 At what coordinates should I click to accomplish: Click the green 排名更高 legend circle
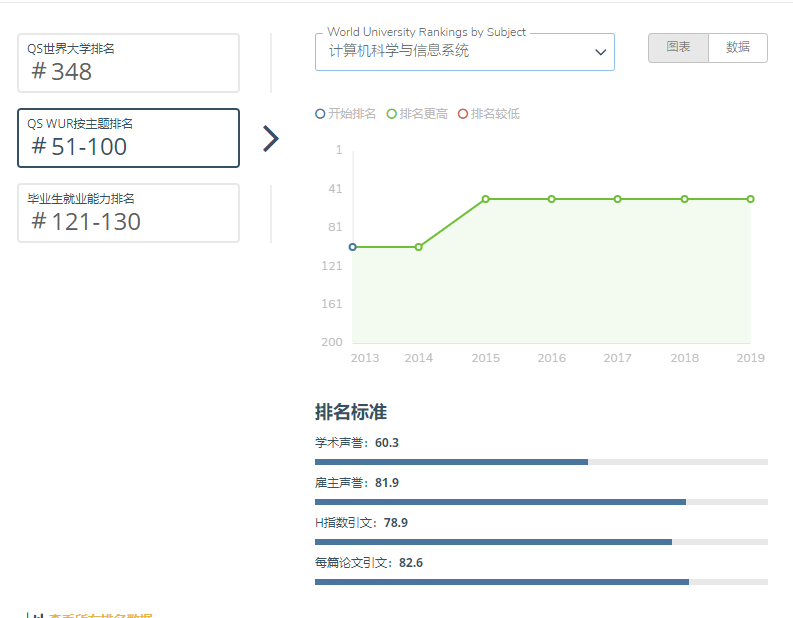point(391,114)
